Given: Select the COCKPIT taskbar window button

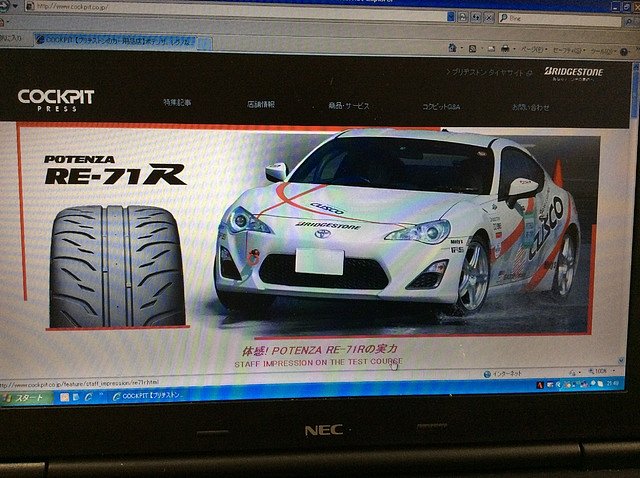Looking at the screenshot, I should [149, 396].
